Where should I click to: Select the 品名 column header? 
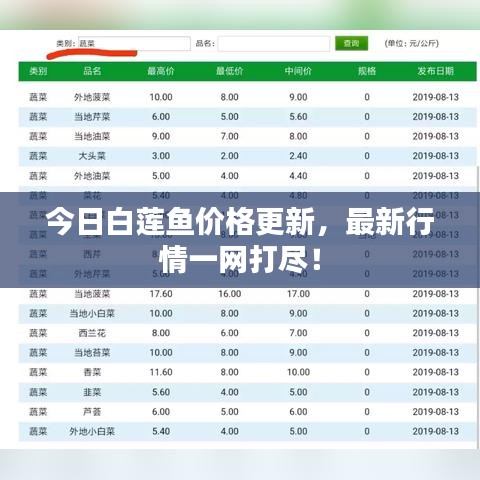pyautogui.click(x=92, y=71)
